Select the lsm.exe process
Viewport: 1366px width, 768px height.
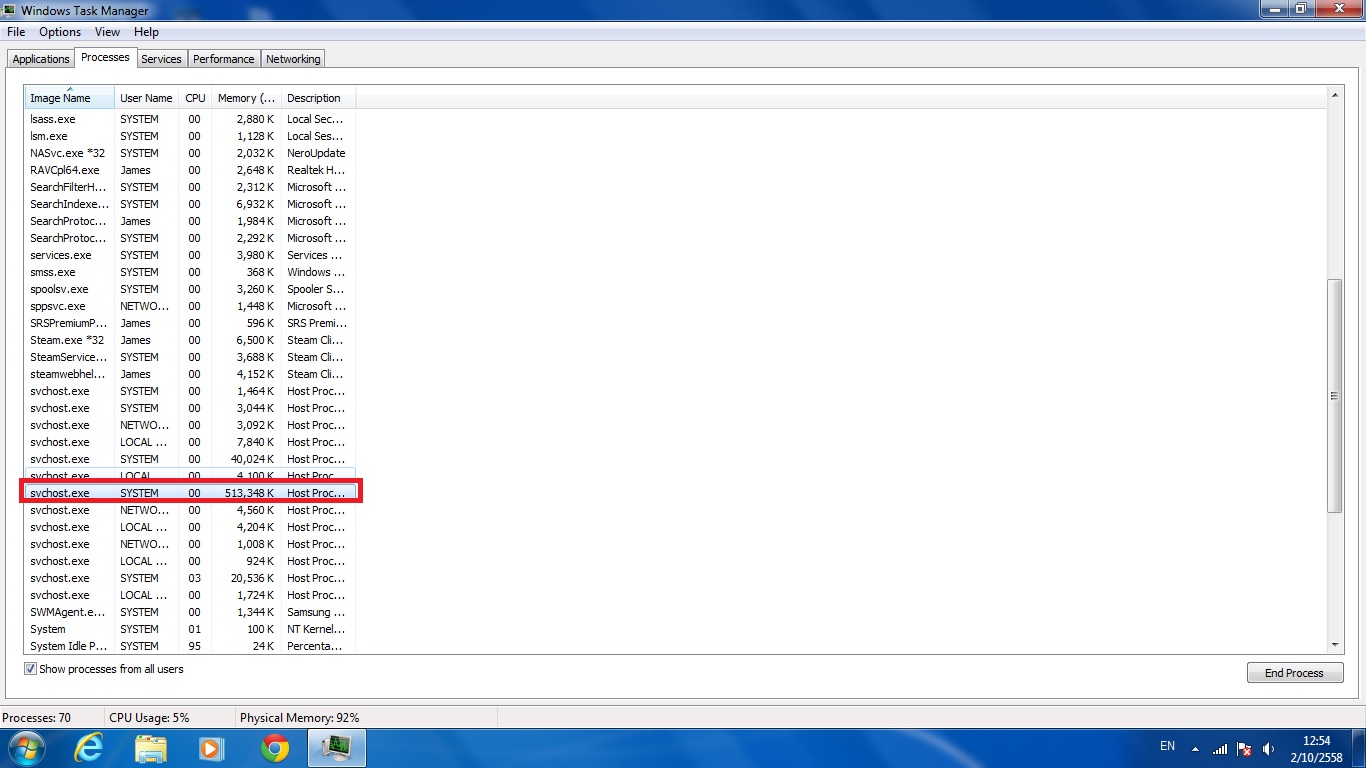(190, 136)
